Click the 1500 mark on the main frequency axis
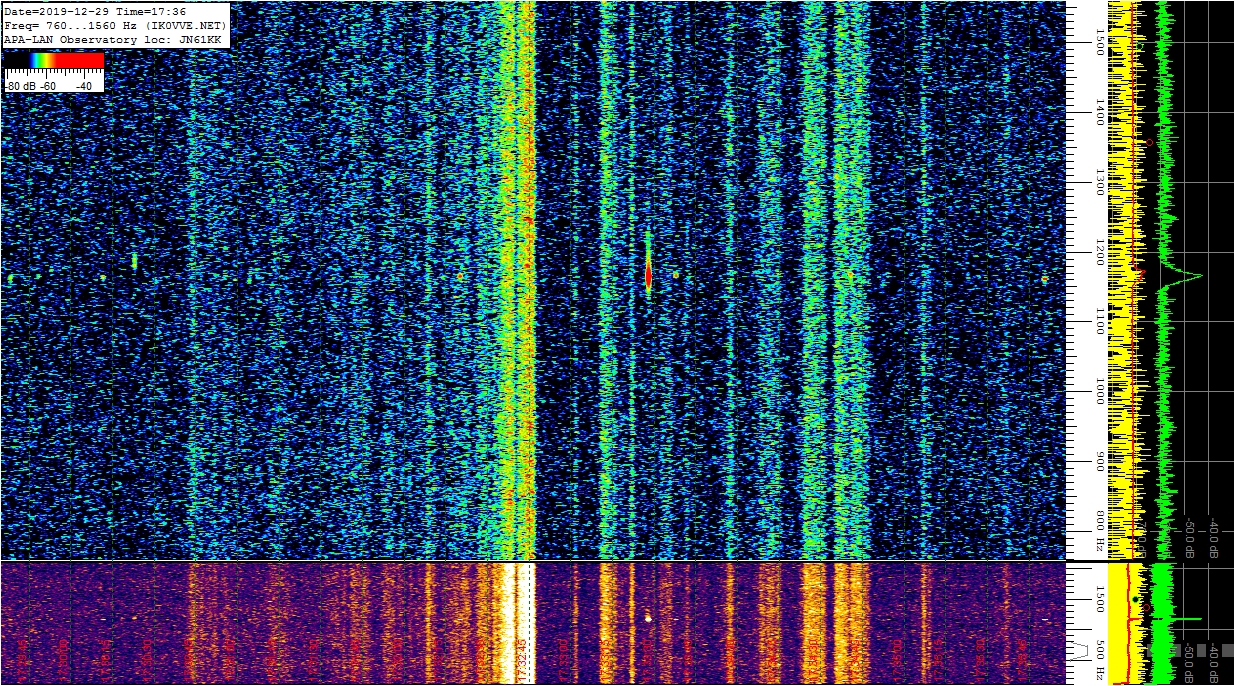Viewport: 1235px width, 686px height. (x=1100, y=41)
